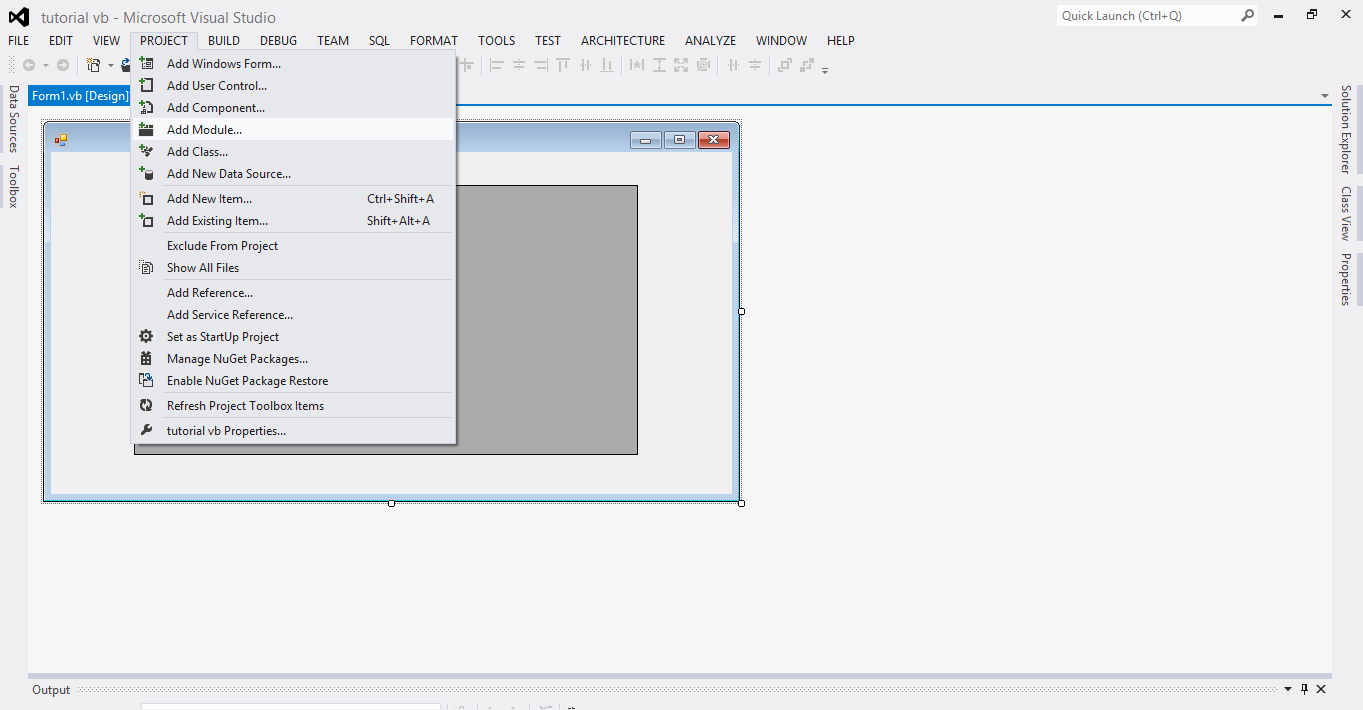Viewport: 1363px width, 710px height.
Task: Click Exclude From Project
Action: (x=222, y=245)
